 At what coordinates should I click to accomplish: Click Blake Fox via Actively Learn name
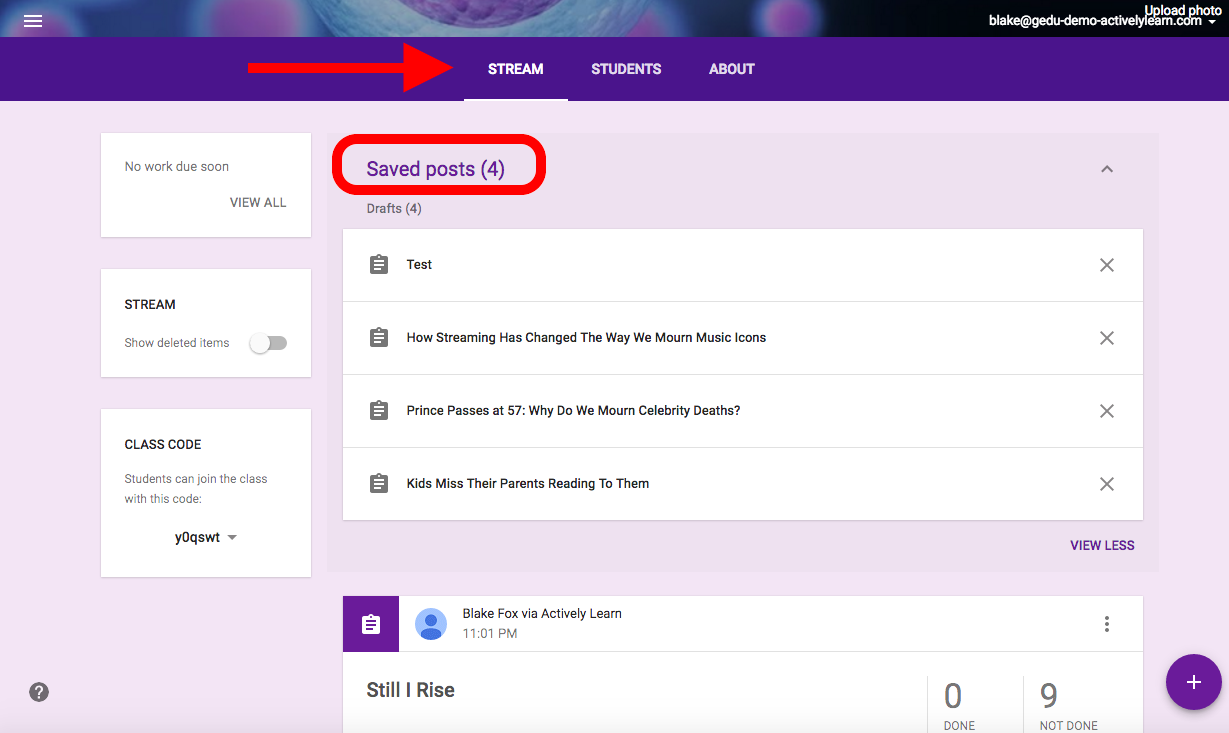[x=542, y=614]
